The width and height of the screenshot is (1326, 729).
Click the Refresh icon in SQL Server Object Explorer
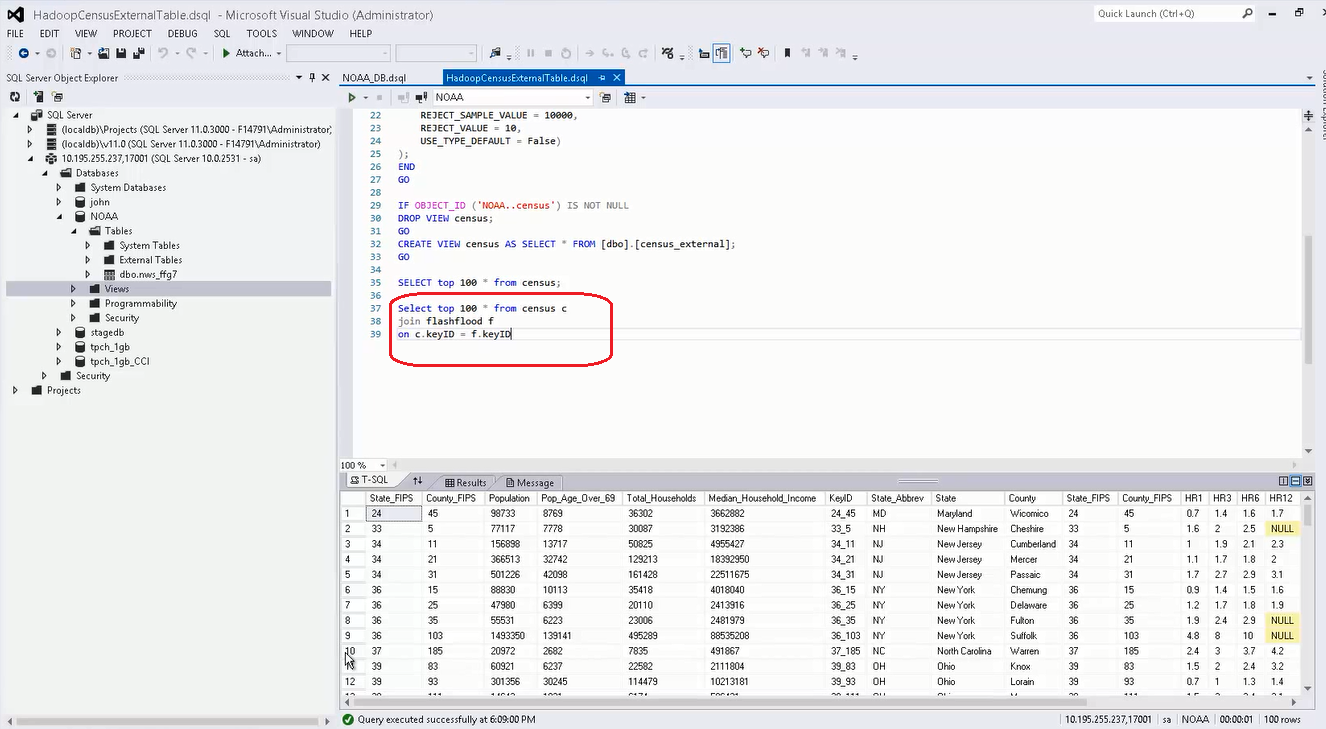[15, 97]
